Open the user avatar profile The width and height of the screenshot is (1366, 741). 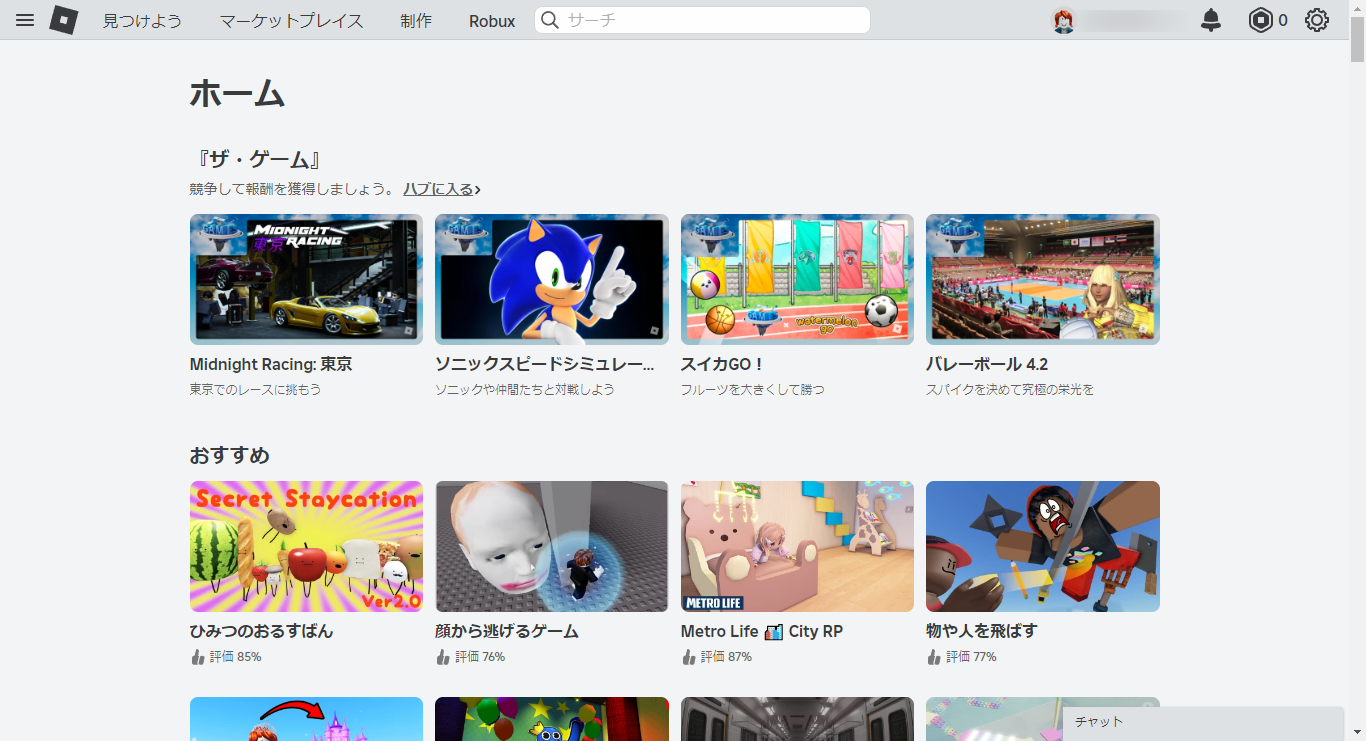click(1063, 20)
